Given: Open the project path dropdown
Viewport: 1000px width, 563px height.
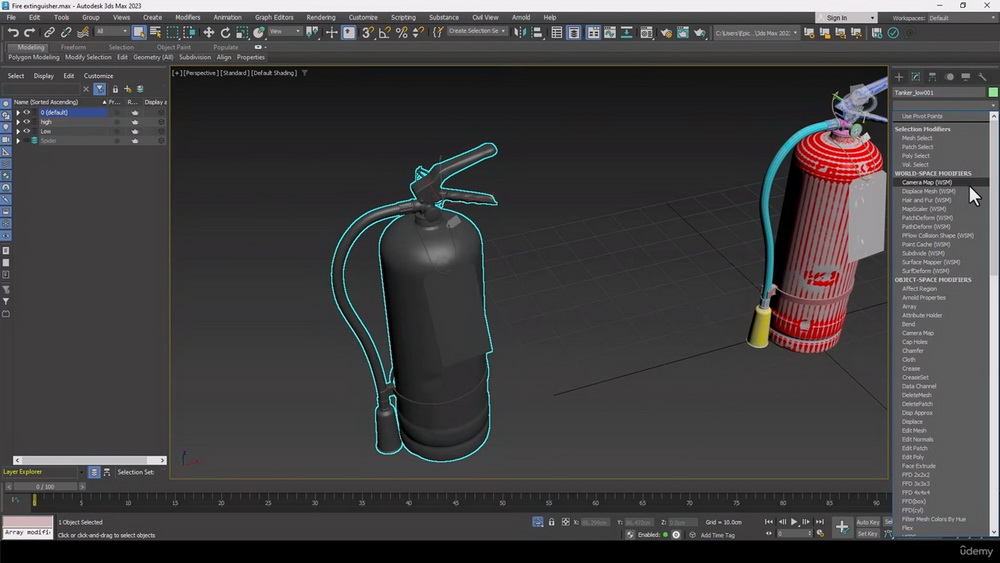Looking at the screenshot, I should 756,33.
